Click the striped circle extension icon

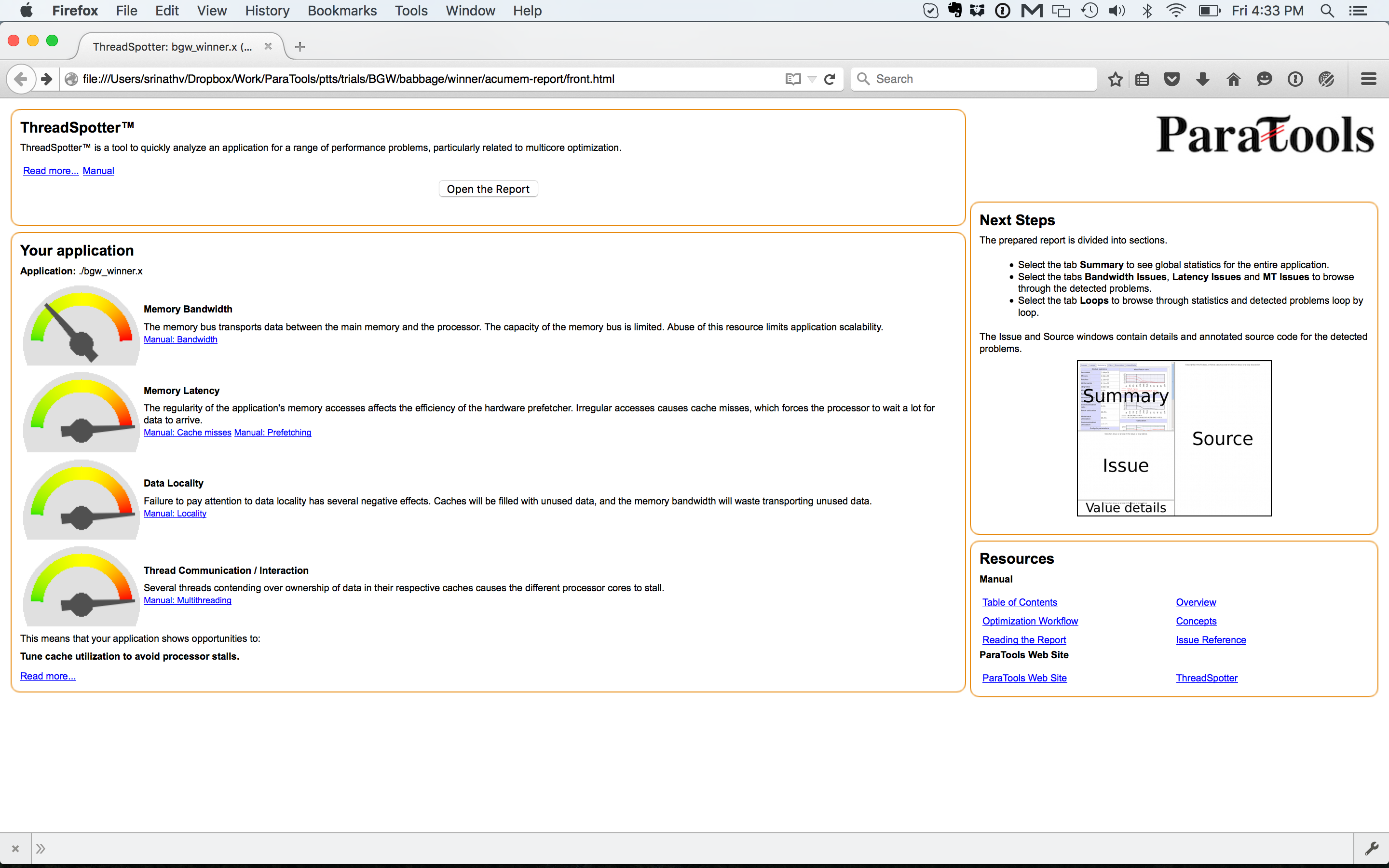tap(1326, 79)
